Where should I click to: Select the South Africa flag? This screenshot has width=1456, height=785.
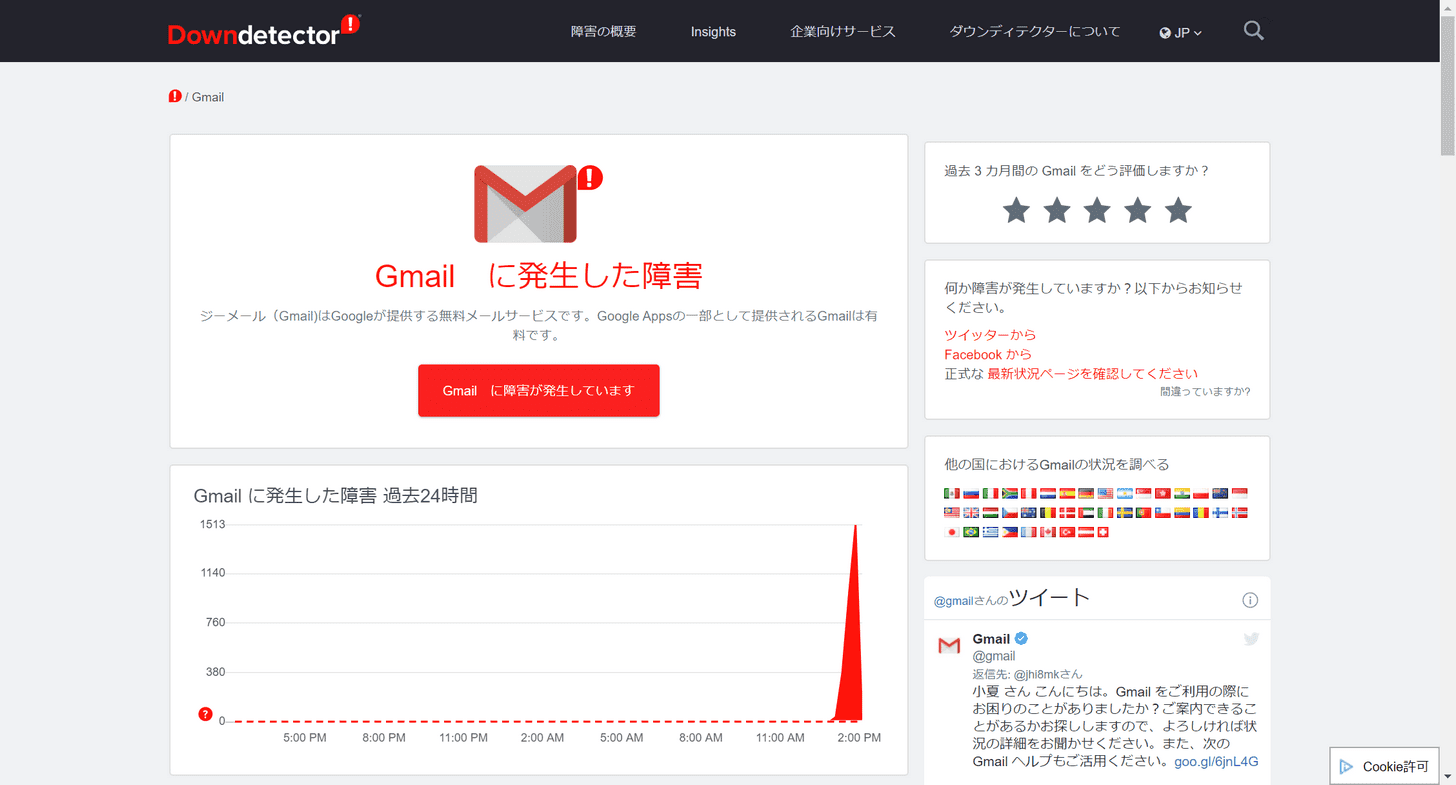tap(1009, 493)
